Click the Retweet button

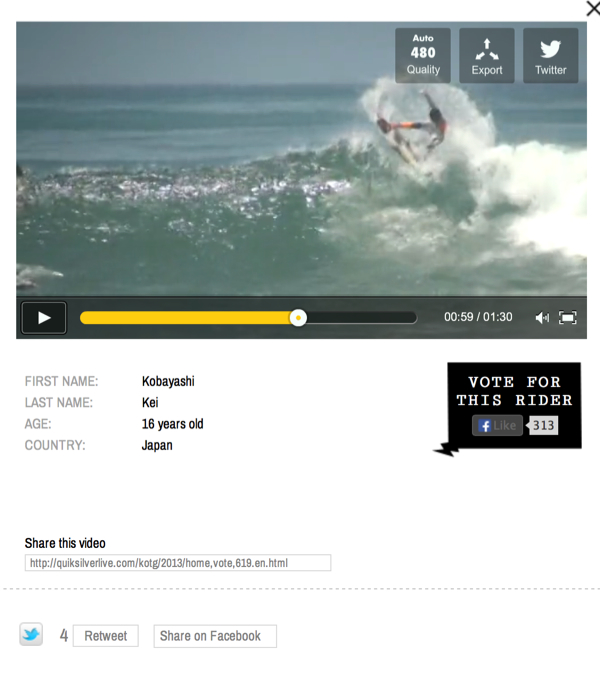point(106,636)
